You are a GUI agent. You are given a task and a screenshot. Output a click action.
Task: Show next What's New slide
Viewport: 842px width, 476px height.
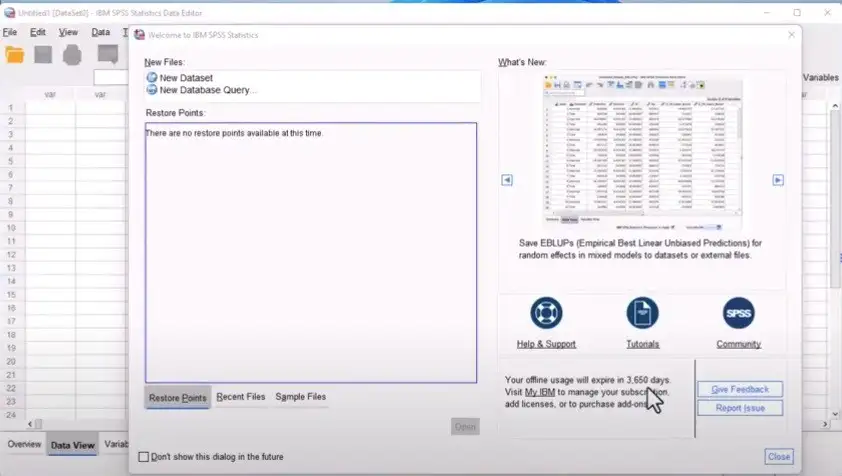(778, 180)
